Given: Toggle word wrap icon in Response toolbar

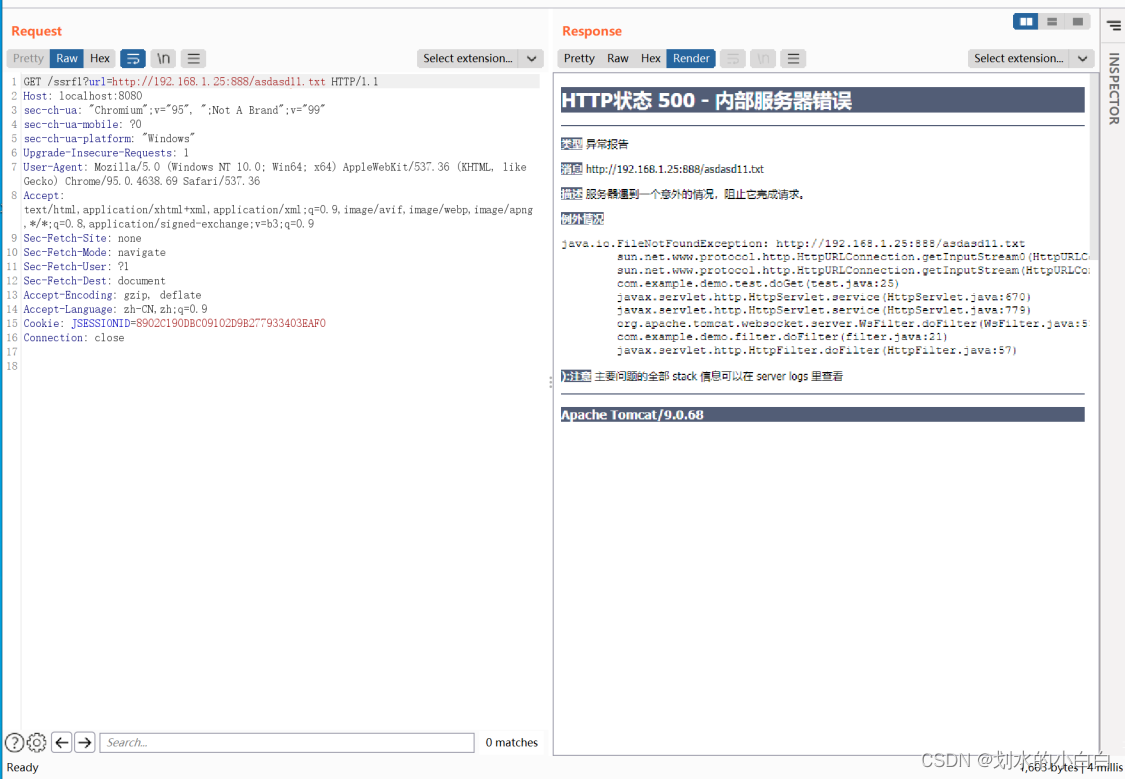Looking at the screenshot, I should pos(733,59).
